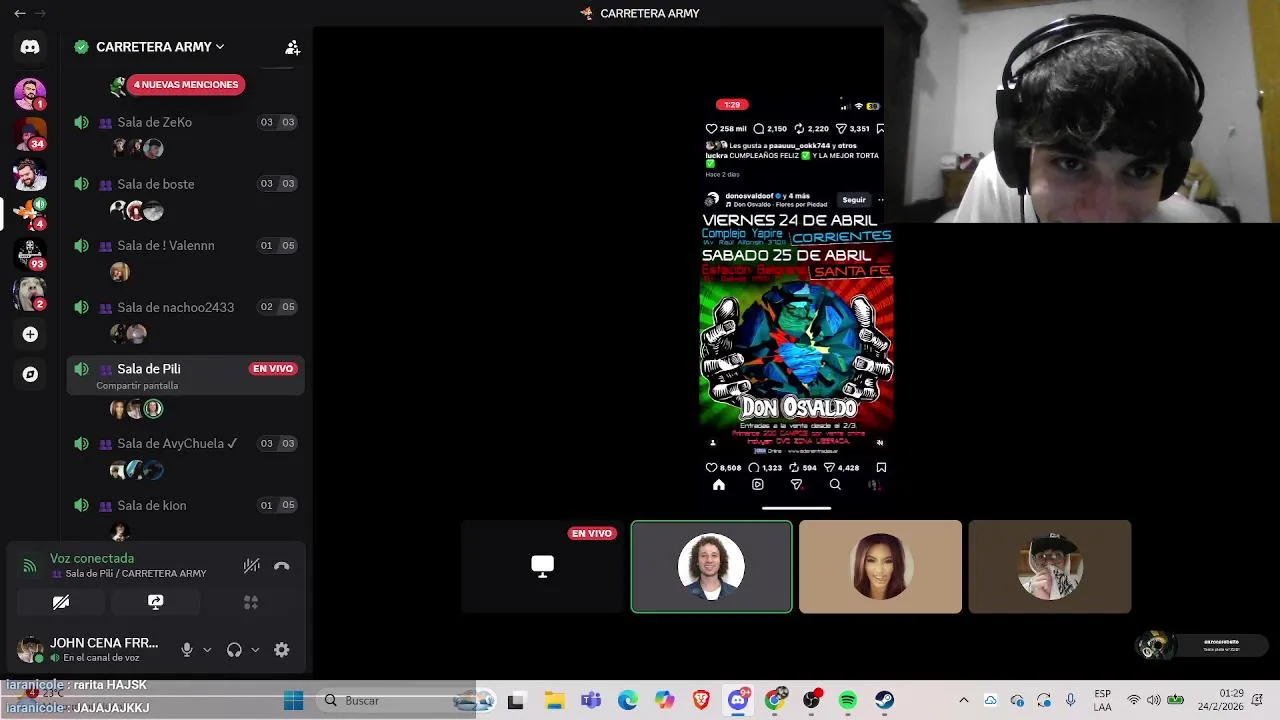Open Microsoft Teams from the taskbar
Screen dimensions: 1280x720
pos(591,701)
